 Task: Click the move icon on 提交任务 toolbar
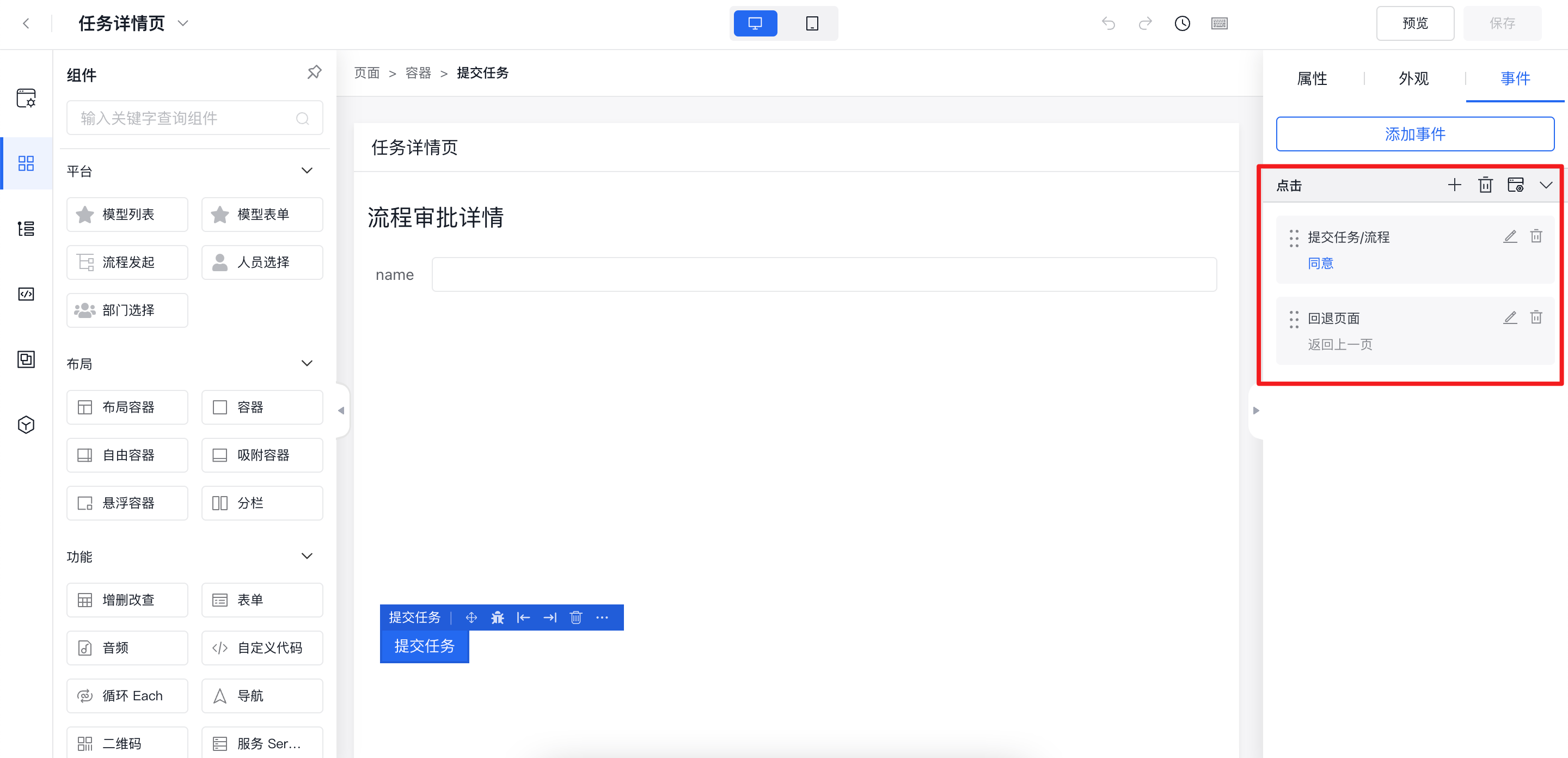(x=471, y=618)
